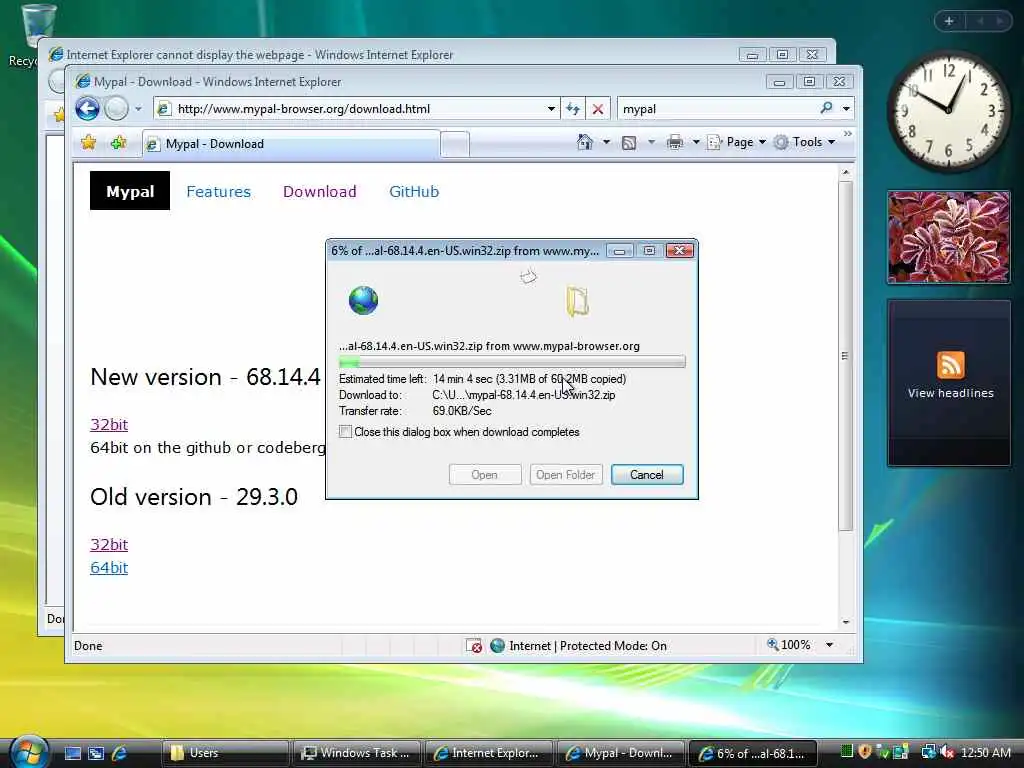
Task: Click the sidebar clock gadget
Action: (x=948, y=110)
